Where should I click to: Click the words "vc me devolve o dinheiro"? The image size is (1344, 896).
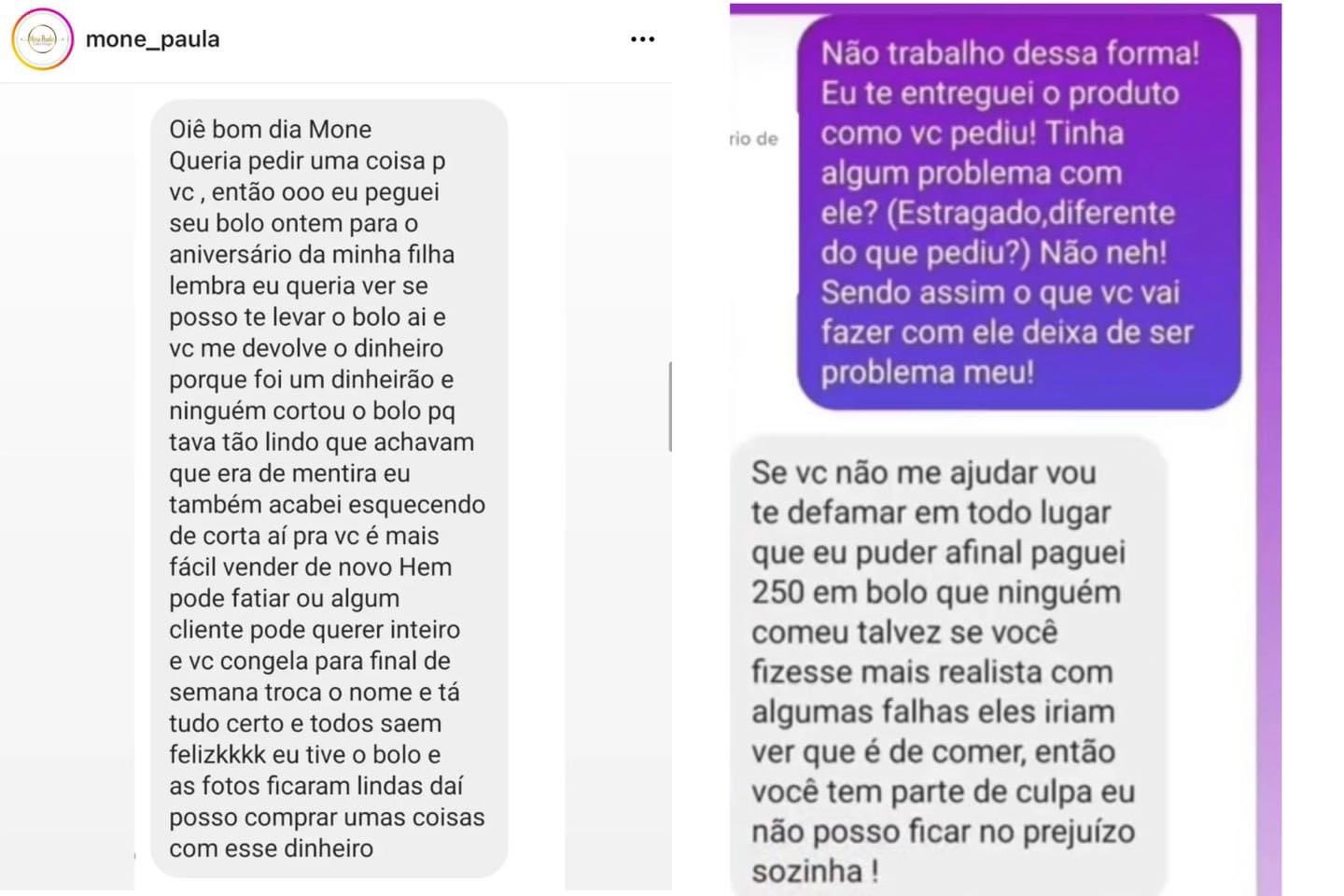[x=306, y=348]
